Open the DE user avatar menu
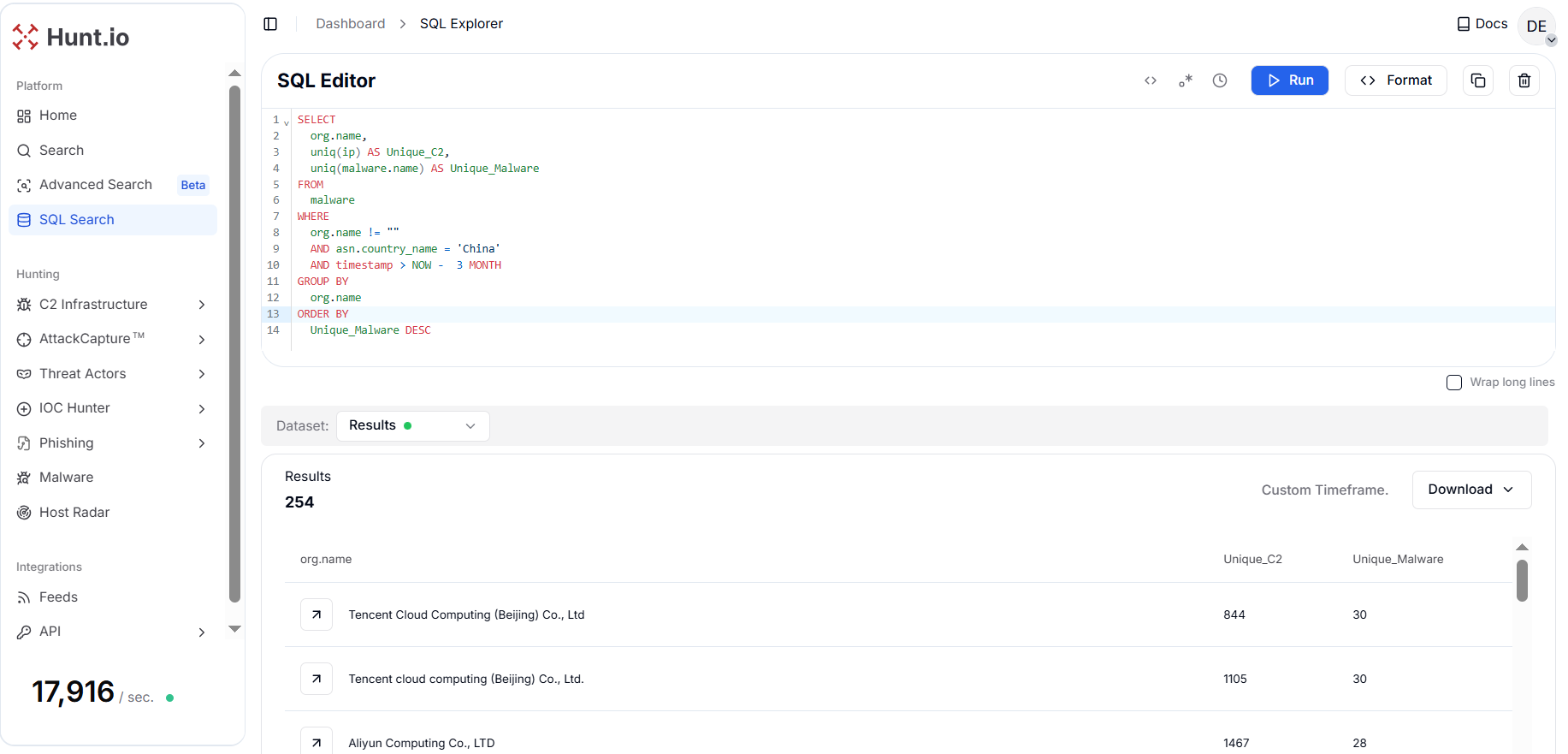 click(x=1536, y=27)
